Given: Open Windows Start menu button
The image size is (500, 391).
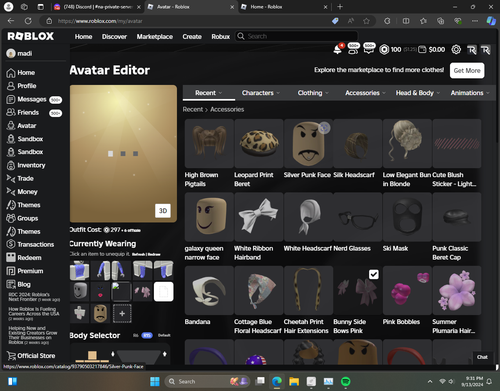Looking at the screenshot, I should tap(155, 381).
